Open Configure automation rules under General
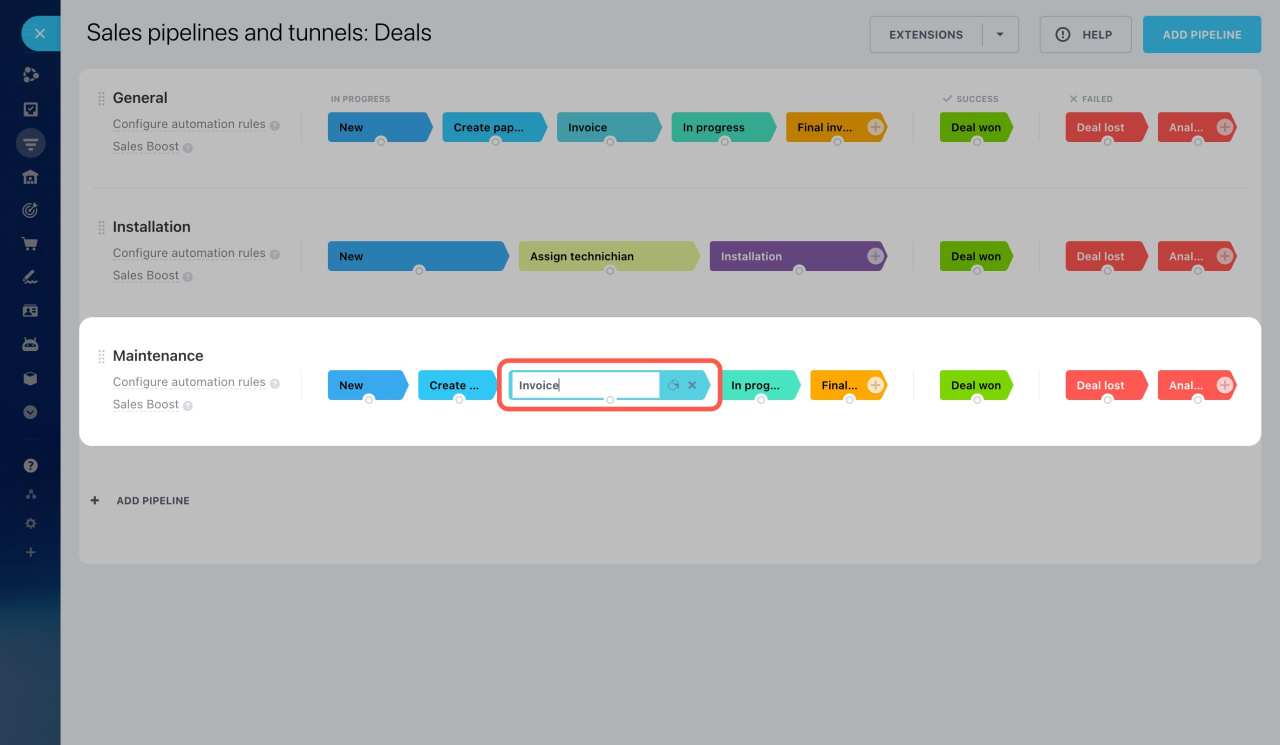The height and width of the screenshot is (745, 1280). tap(189, 124)
